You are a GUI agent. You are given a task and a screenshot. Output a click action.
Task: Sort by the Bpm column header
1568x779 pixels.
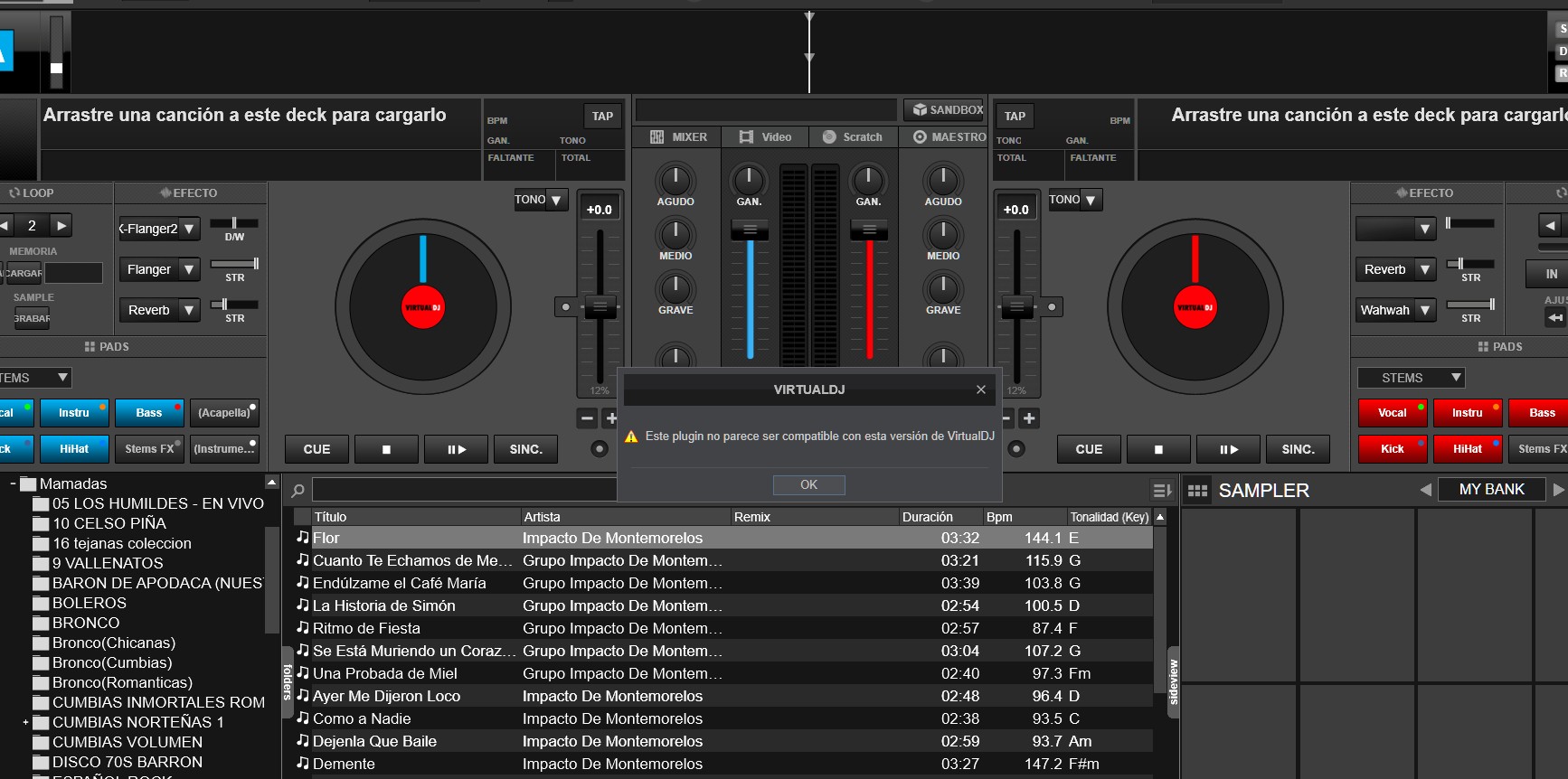[1025, 517]
